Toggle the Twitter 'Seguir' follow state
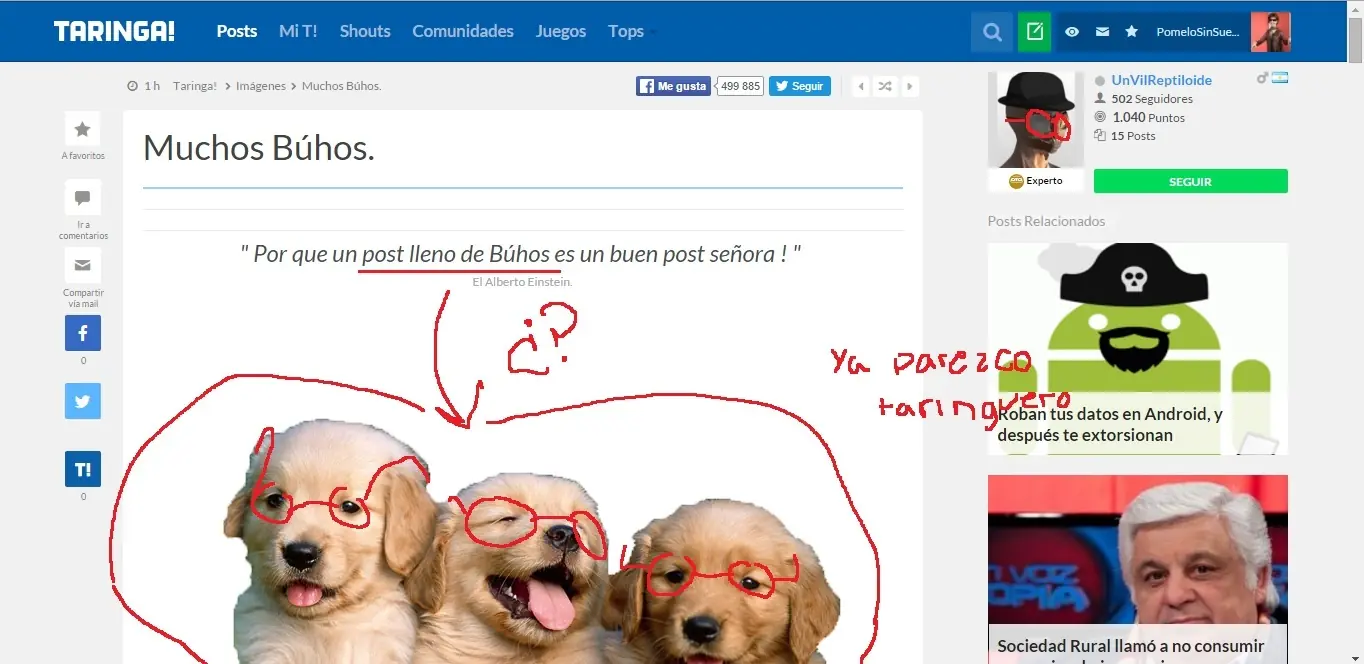The image size is (1364, 664). coord(799,86)
